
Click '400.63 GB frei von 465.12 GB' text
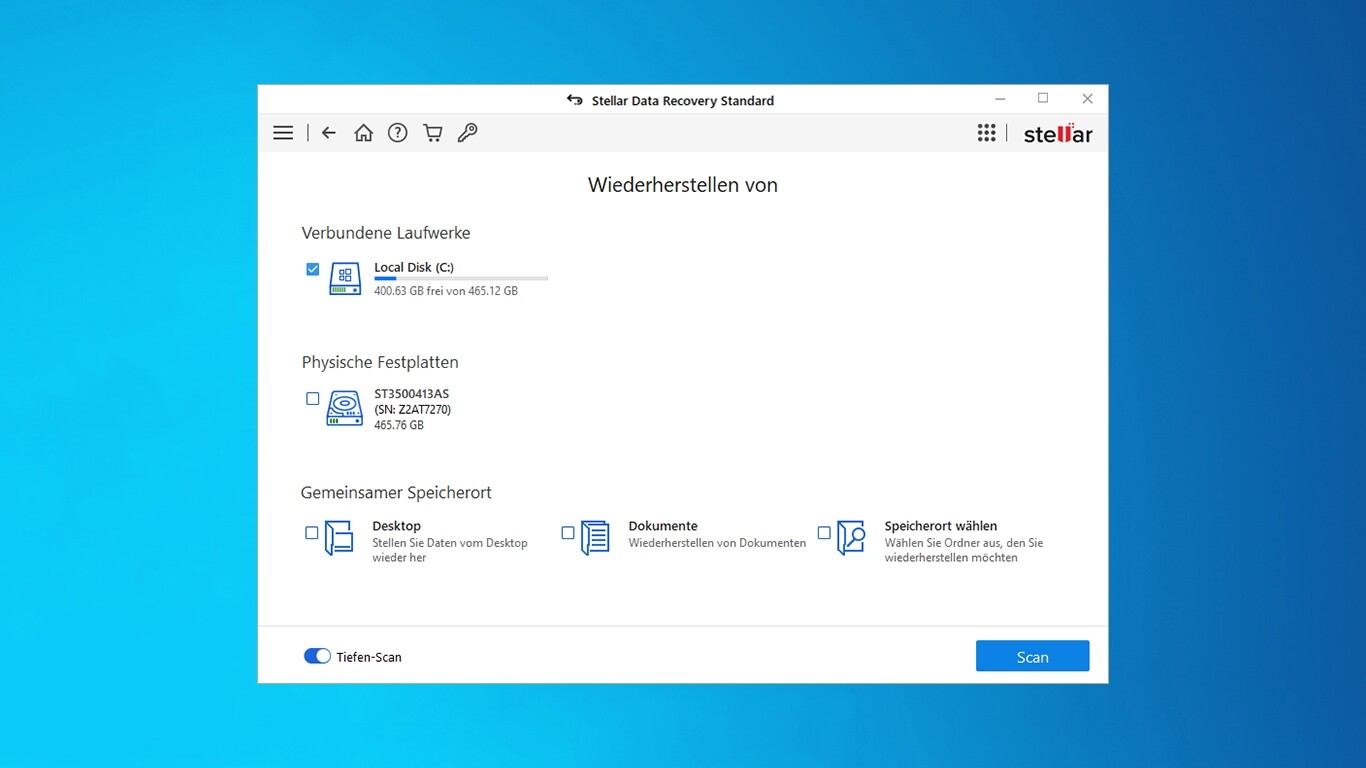point(446,291)
